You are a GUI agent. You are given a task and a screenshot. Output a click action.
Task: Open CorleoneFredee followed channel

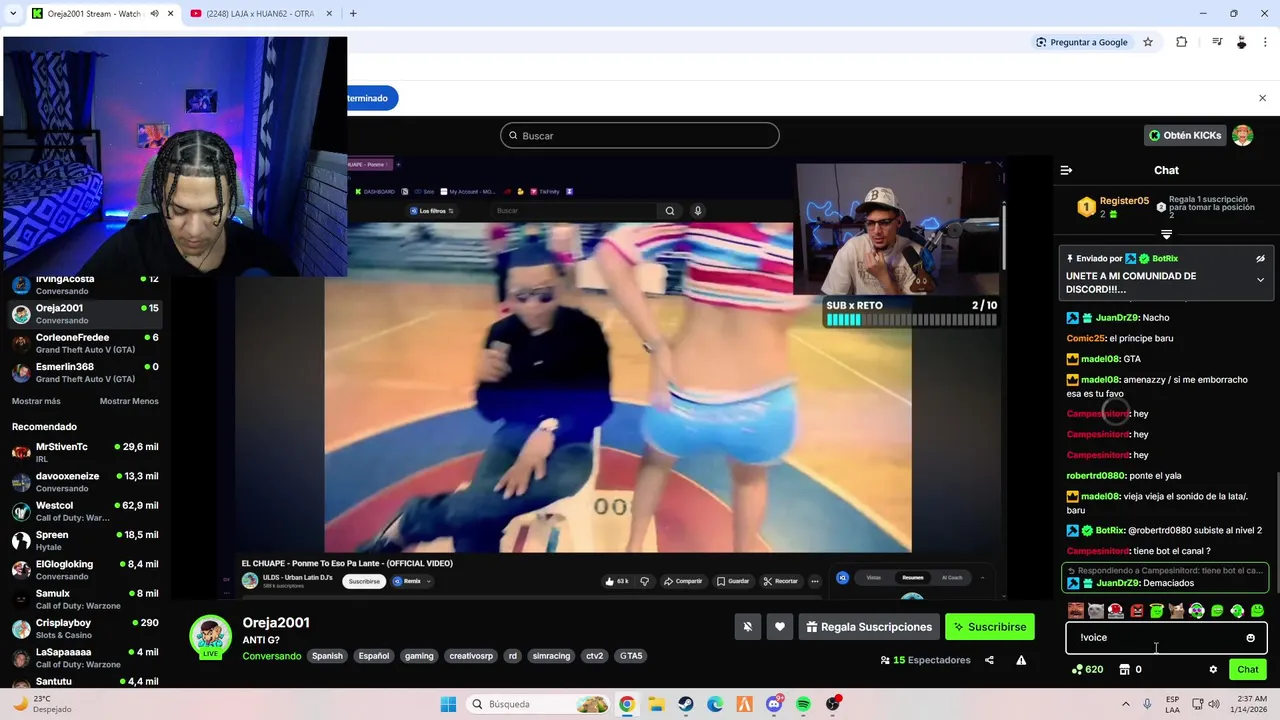point(85,343)
